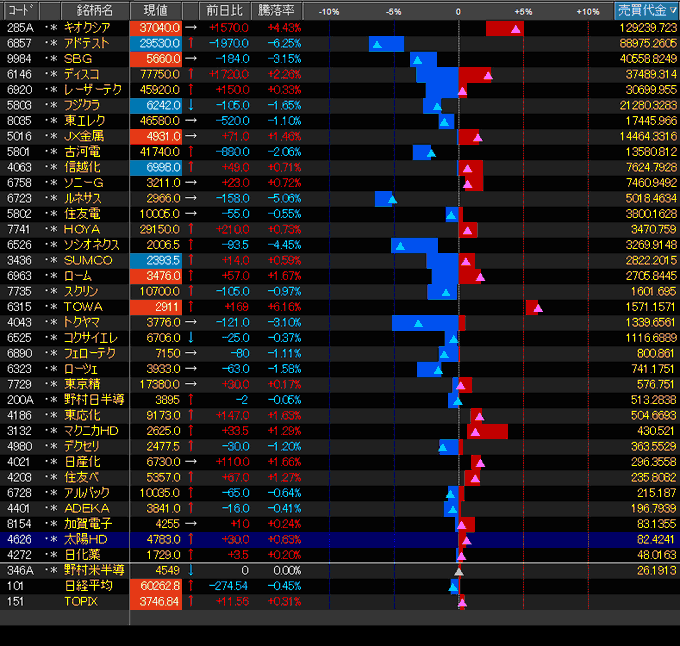The width and height of the screenshot is (680, 646).
Task: Select the ソシオネクス stock name
Action: (x=92, y=245)
